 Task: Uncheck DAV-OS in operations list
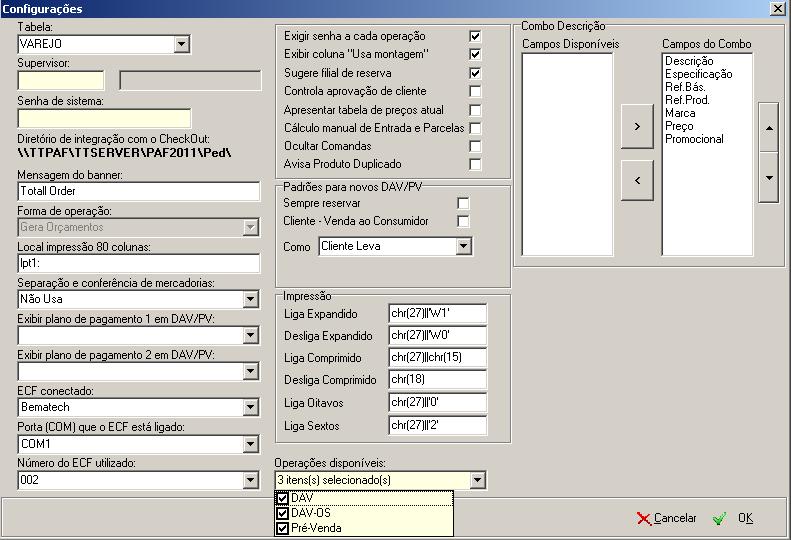(283, 513)
